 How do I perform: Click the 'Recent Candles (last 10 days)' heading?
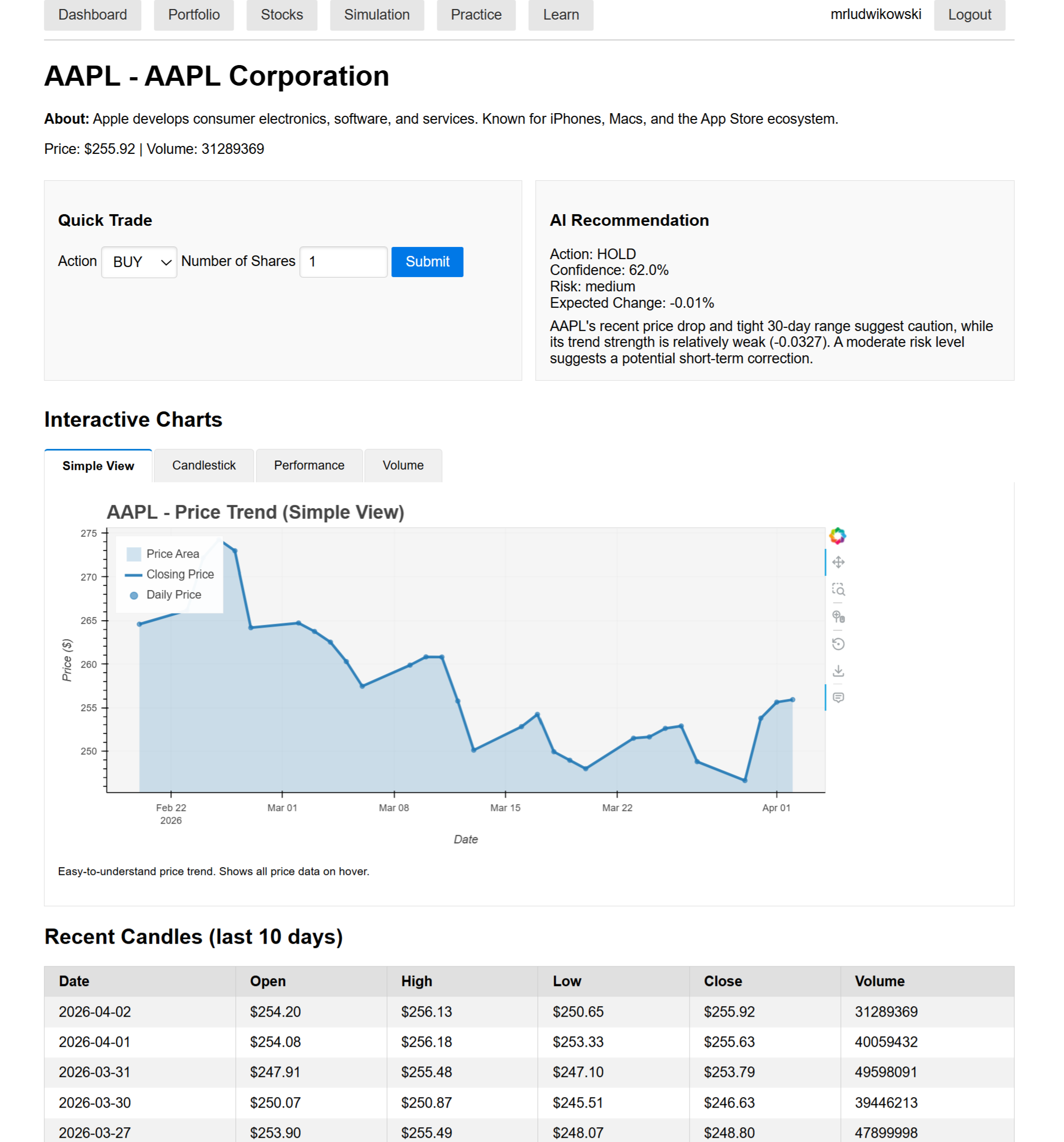click(x=194, y=936)
